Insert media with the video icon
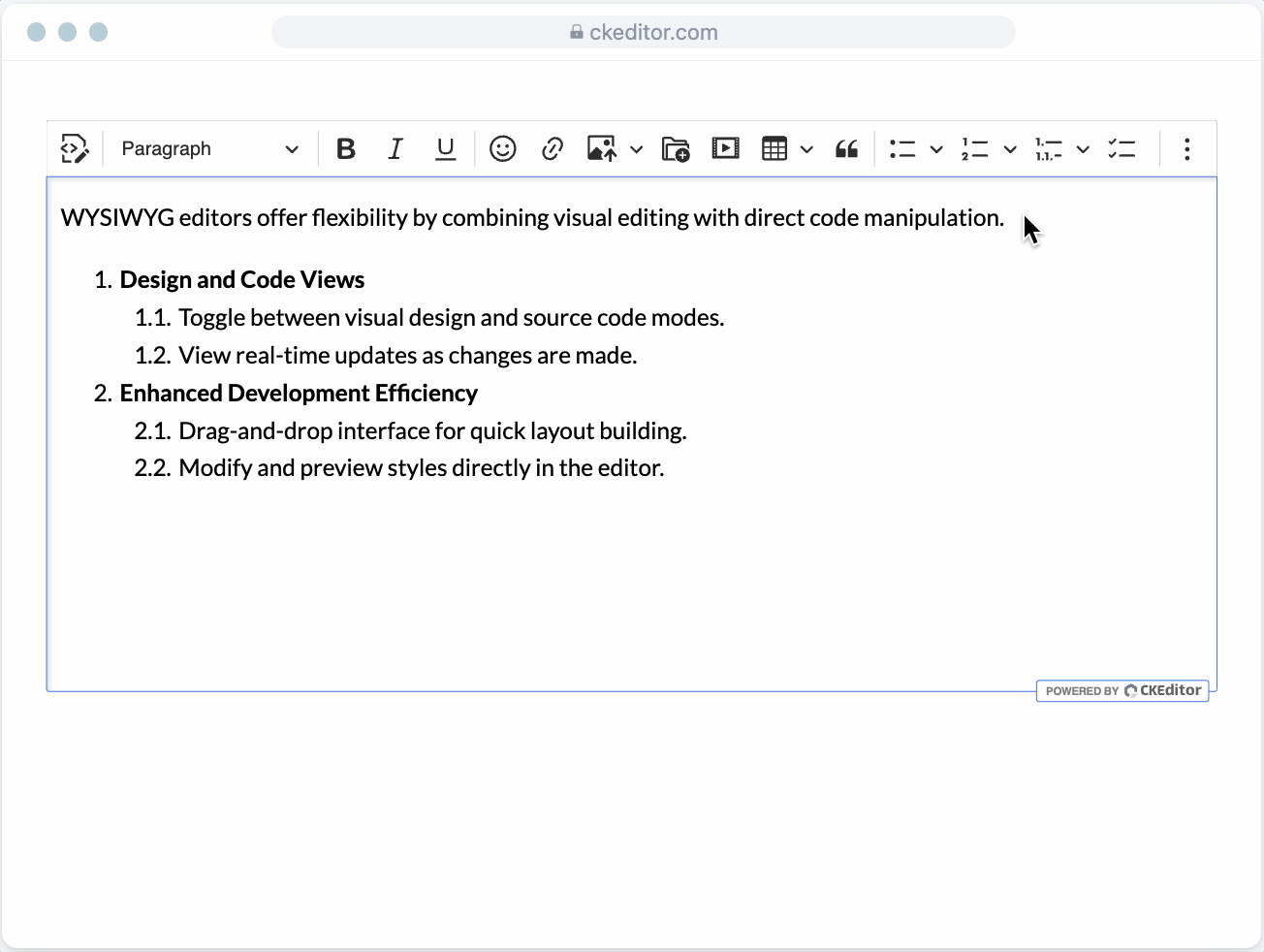Viewport: 1264px width, 952px height. point(725,149)
